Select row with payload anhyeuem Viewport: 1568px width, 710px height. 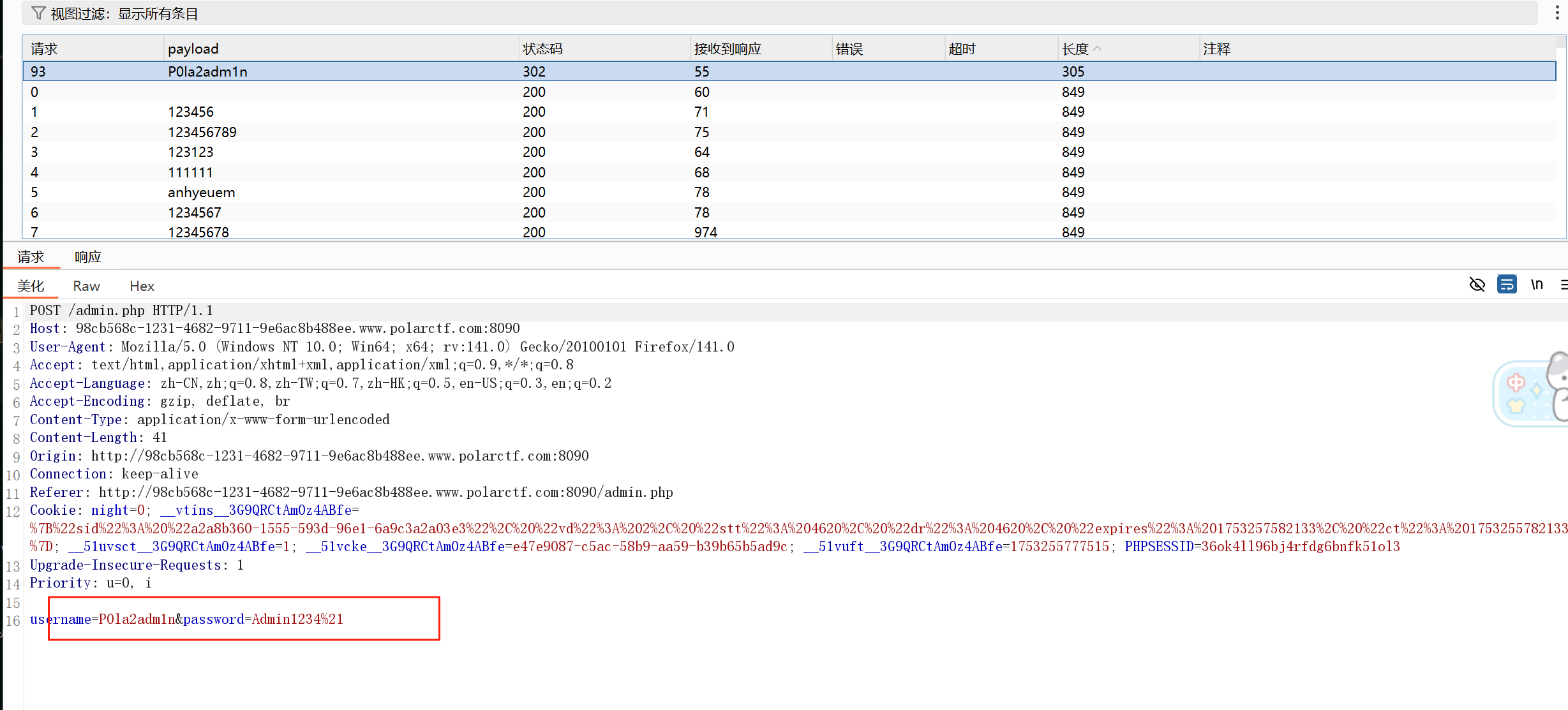coord(201,192)
